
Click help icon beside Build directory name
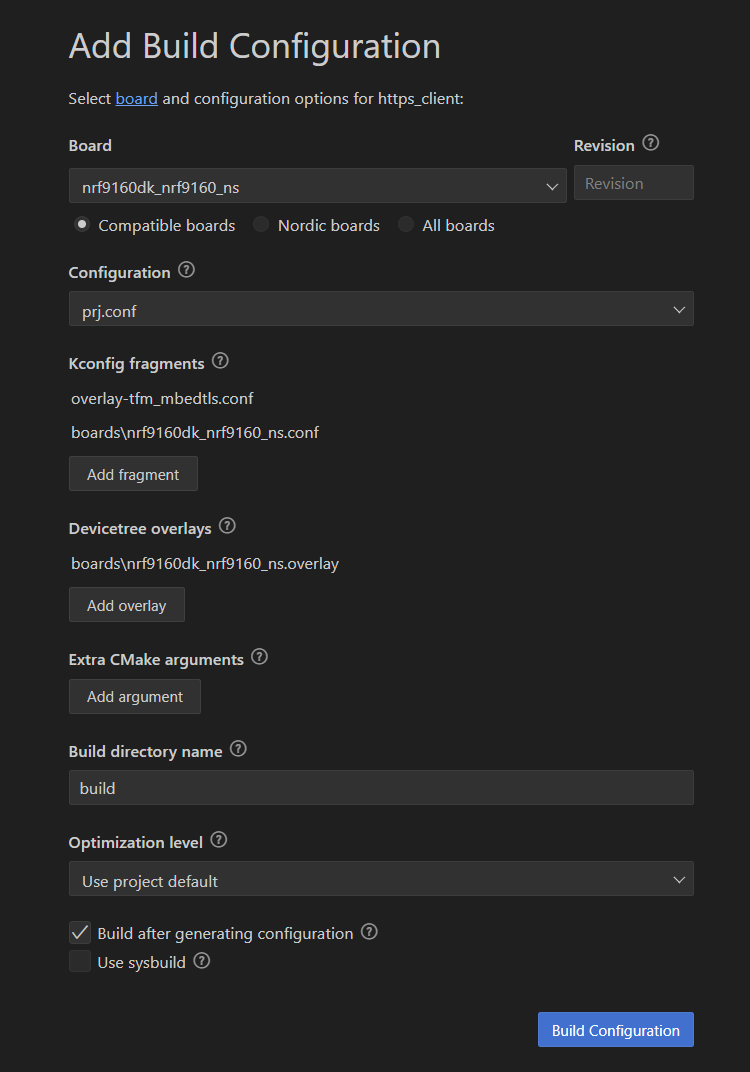[x=238, y=749]
